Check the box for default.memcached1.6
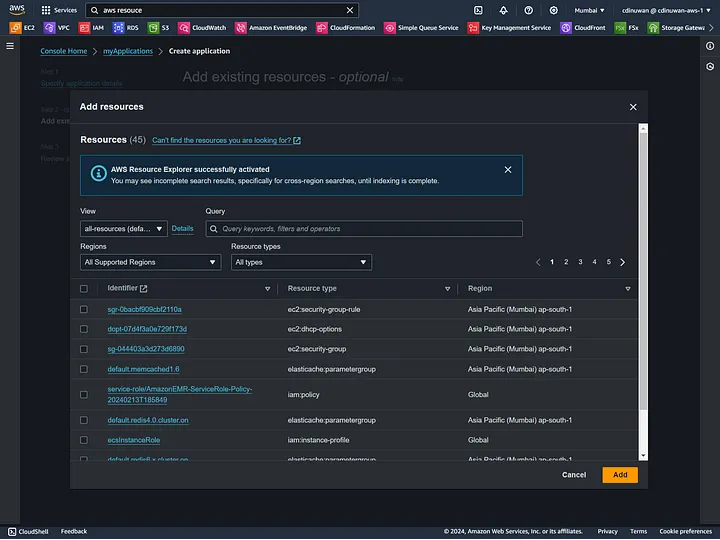The image size is (720, 540). [x=84, y=369]
